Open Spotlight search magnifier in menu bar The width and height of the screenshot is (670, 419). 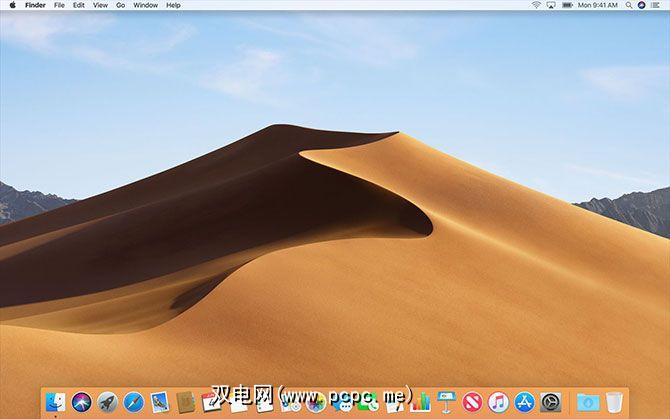coord(629,5)
